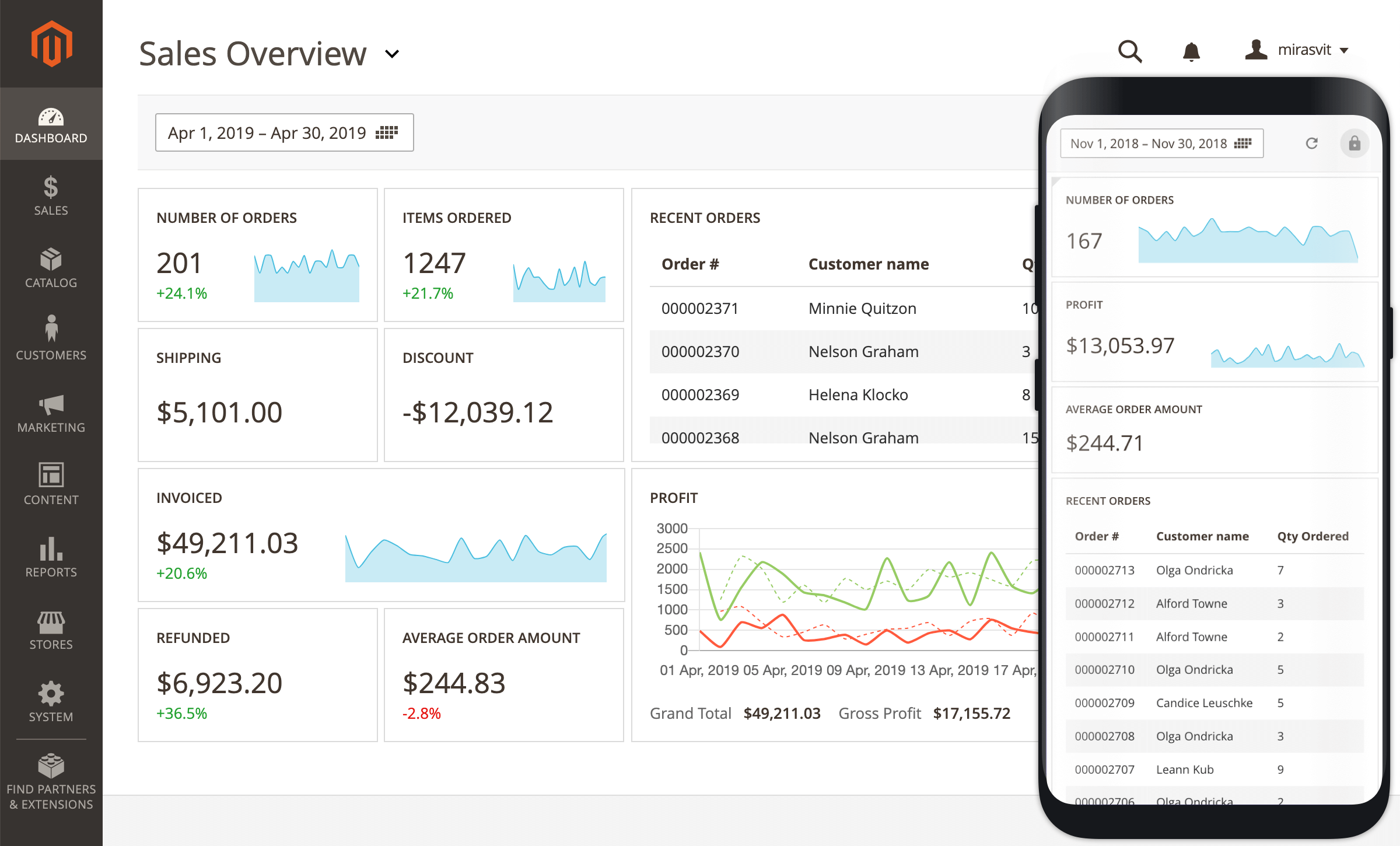Image resolution: width=1400 pixels, height=846 pixels.
Task: Select order 000002368 row
Action: [x=843, y=431]
